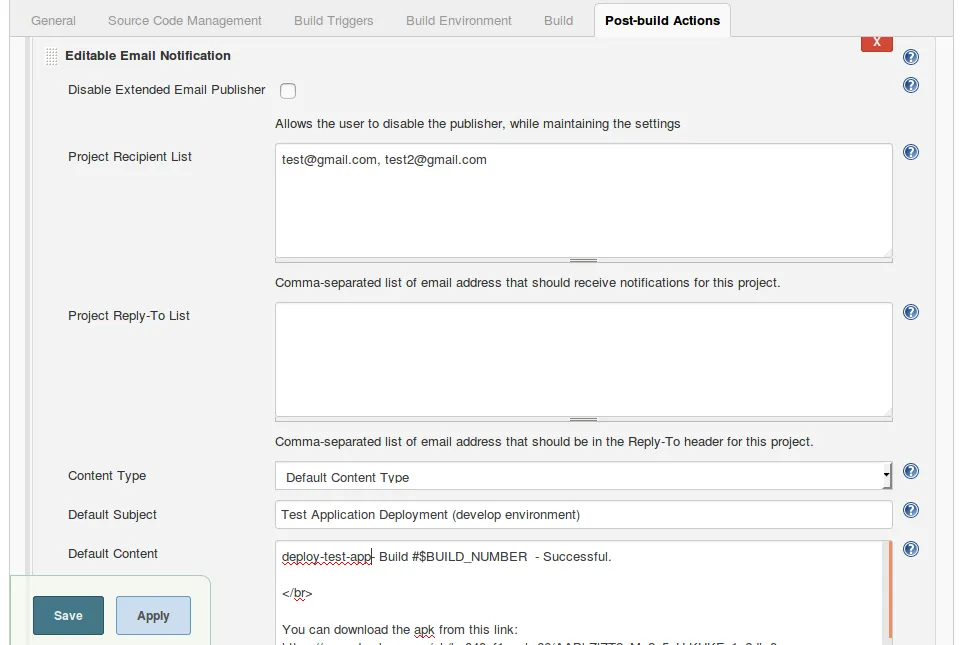Open help for Editable Email Notification
The image size is (964, 645).
(911, 57)
